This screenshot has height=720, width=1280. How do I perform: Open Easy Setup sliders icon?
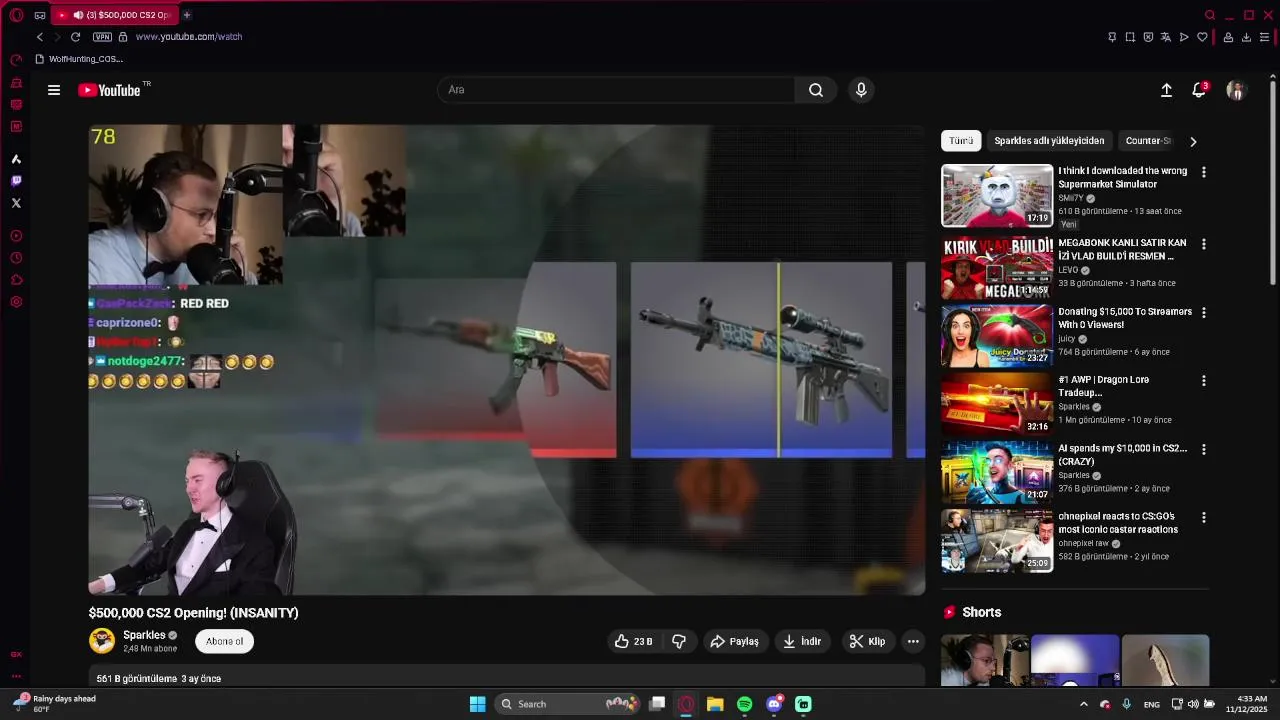(1264, 37)
